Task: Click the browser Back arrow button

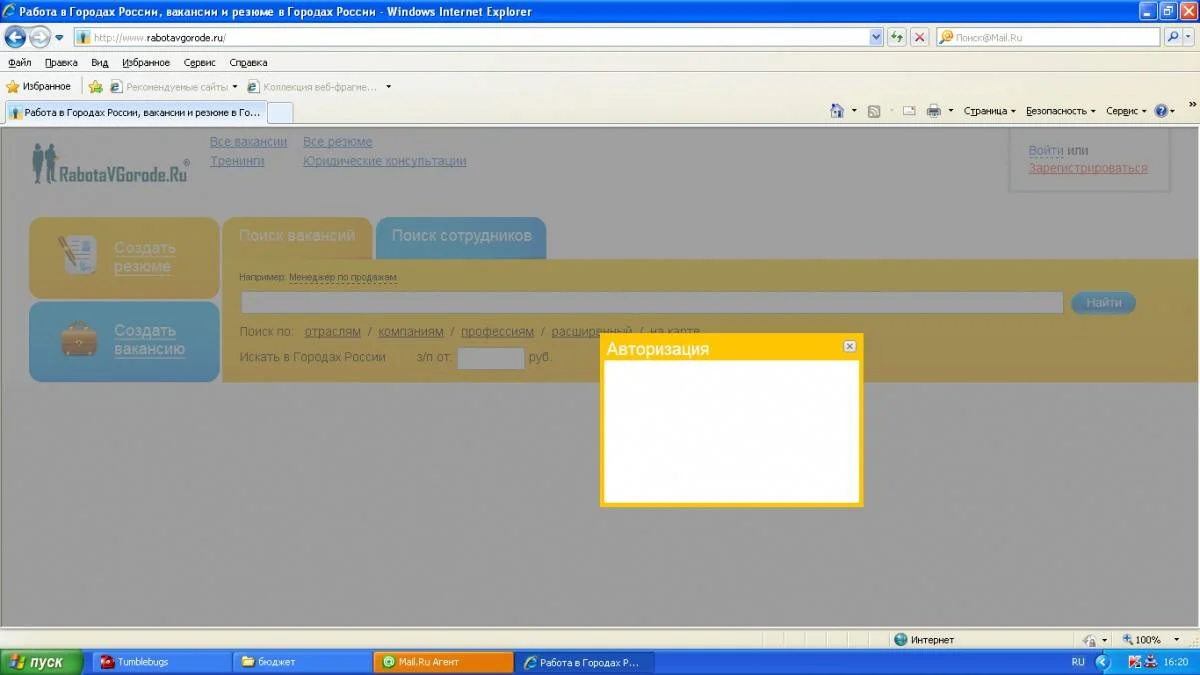Action: point(15,37)
